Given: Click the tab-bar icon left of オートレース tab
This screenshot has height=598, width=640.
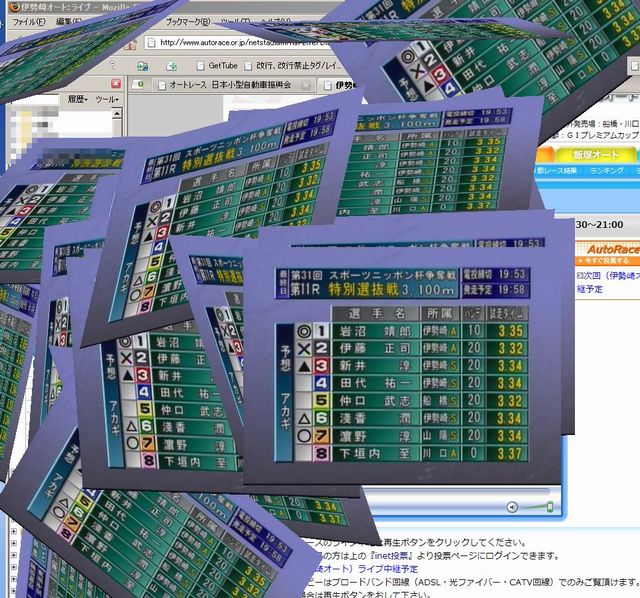Looking at the screenshot, I should click(138, 84).
